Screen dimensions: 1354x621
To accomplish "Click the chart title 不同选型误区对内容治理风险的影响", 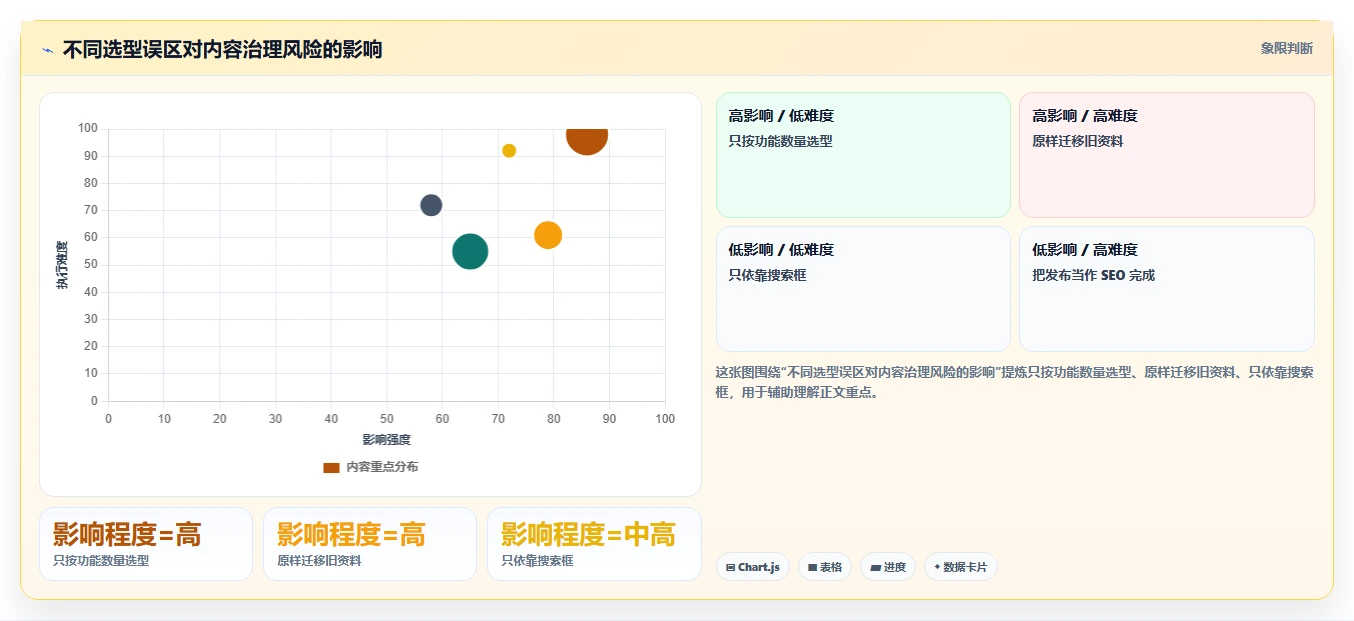I will point(223,49).
